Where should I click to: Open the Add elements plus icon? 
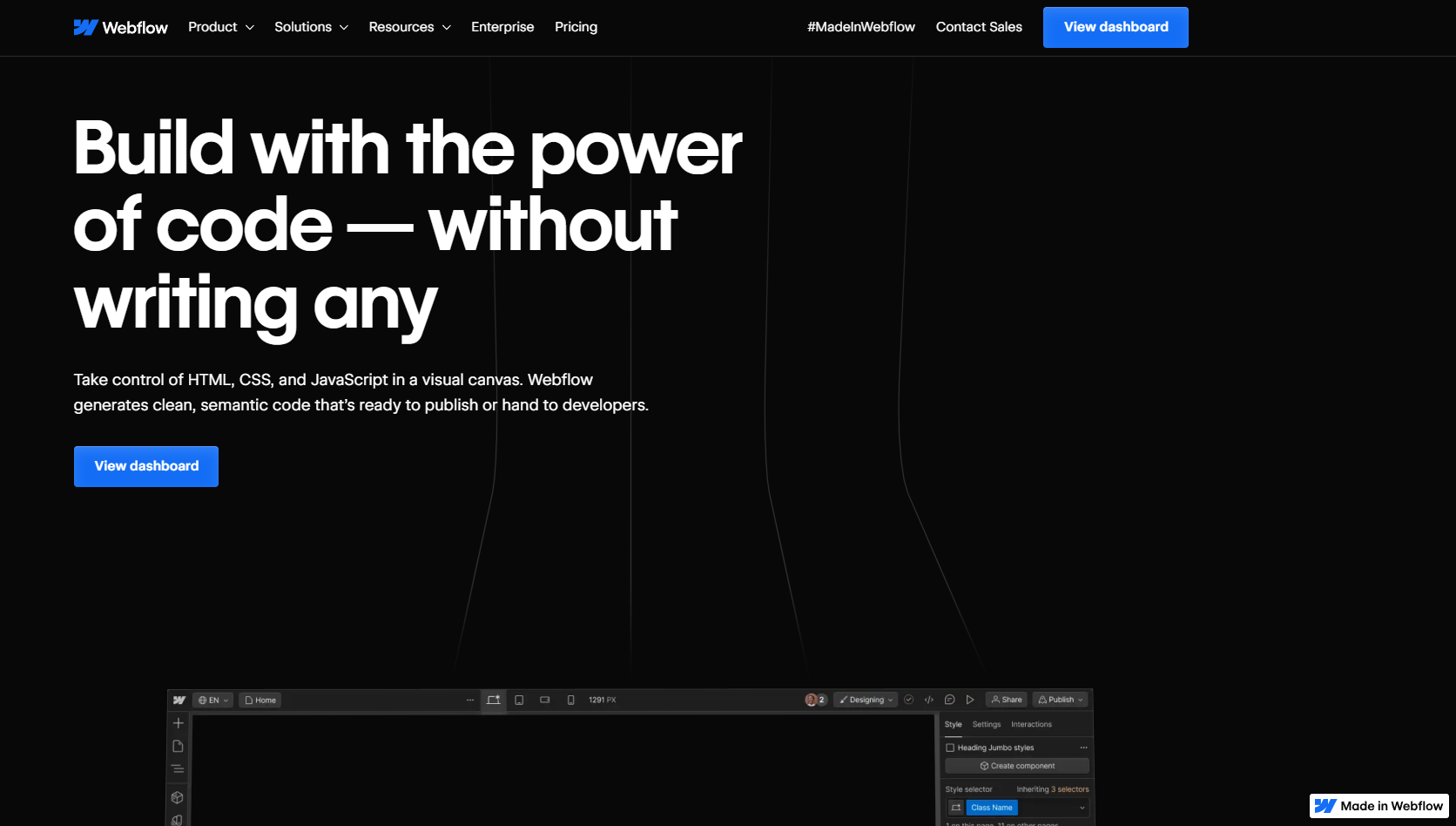[x=178, y=723]
